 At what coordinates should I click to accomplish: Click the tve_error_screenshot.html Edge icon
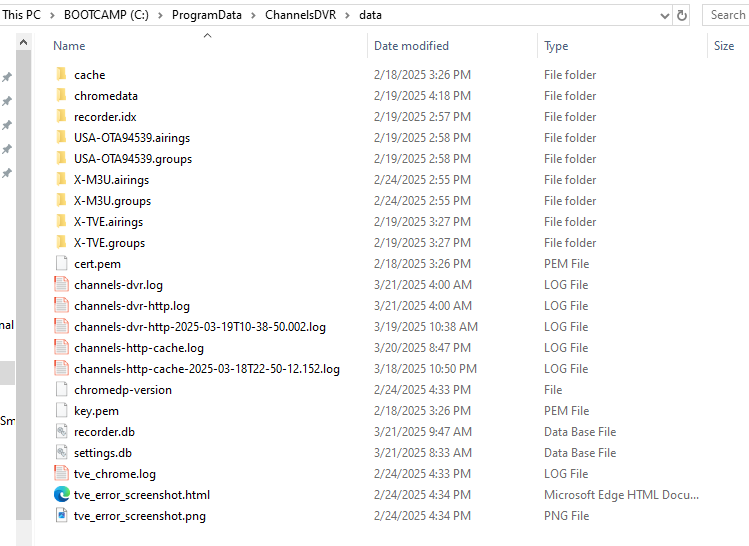(x=62, y=495)
